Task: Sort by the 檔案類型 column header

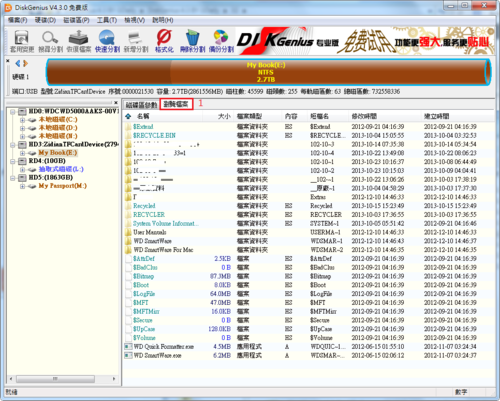Action: tap(249, 116)
